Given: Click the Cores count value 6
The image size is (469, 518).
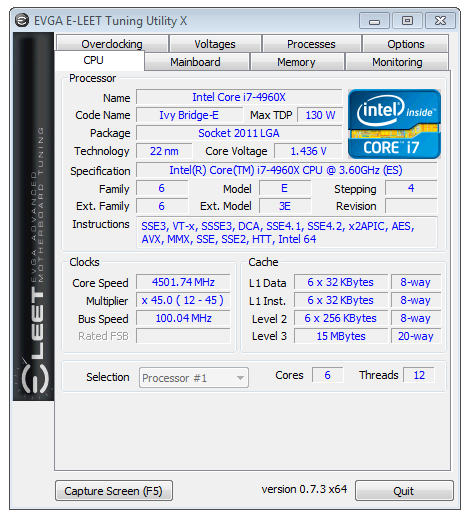Looking at the screenshot, I should (327, 375).
